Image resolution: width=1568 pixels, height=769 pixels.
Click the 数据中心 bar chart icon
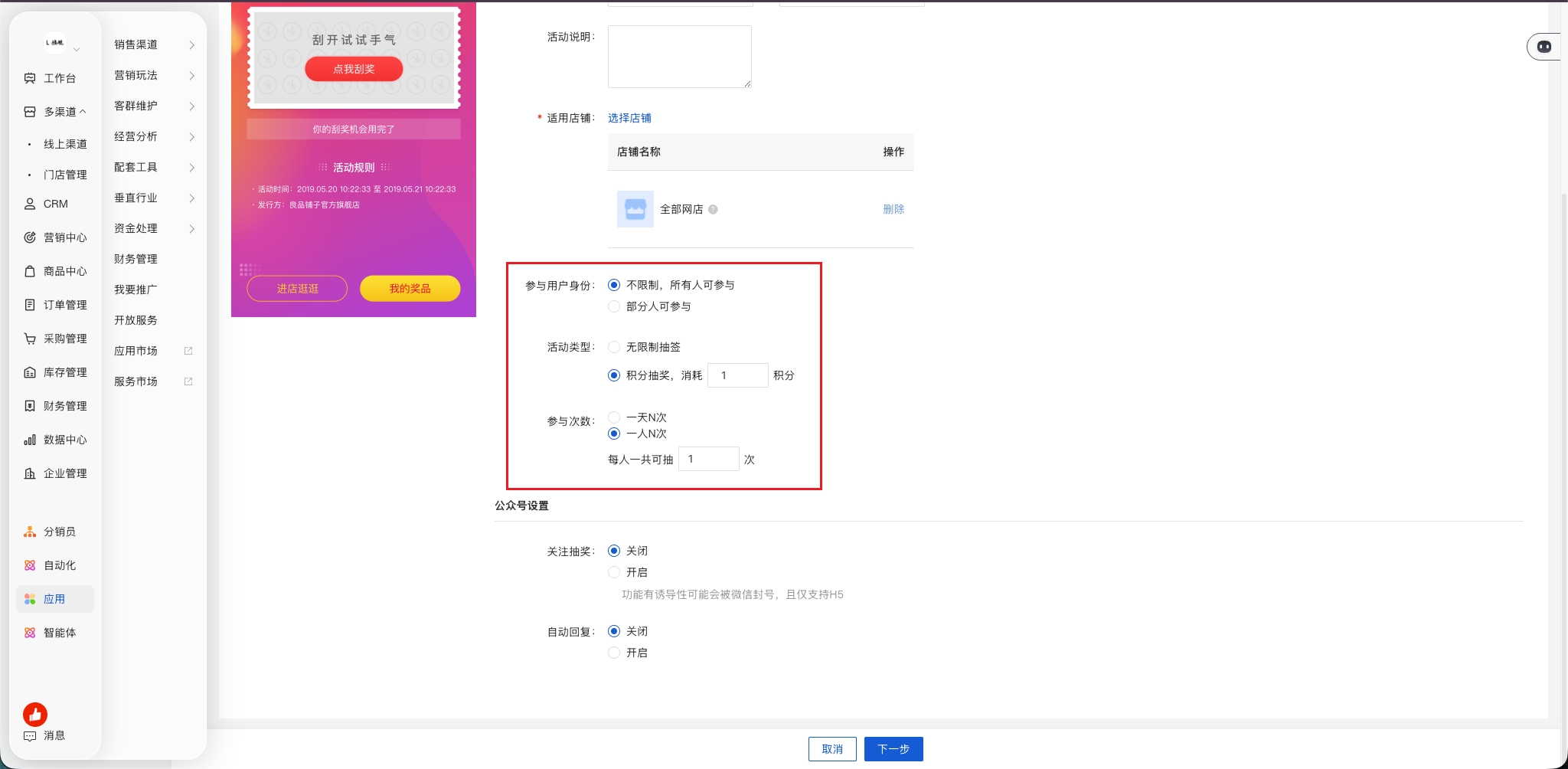[x=30, y=440]
